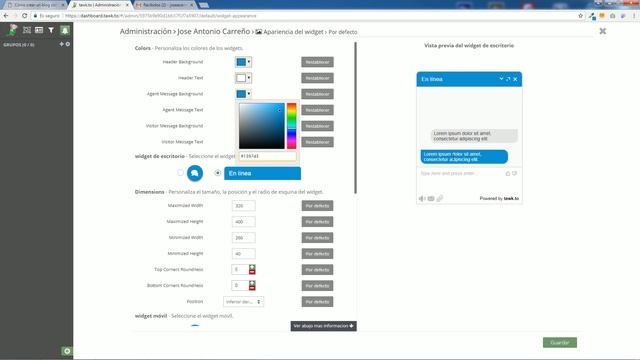Click the eyedropper extension icon in Chrome
The height and width of the screenshot is (360, 640).
592,16
